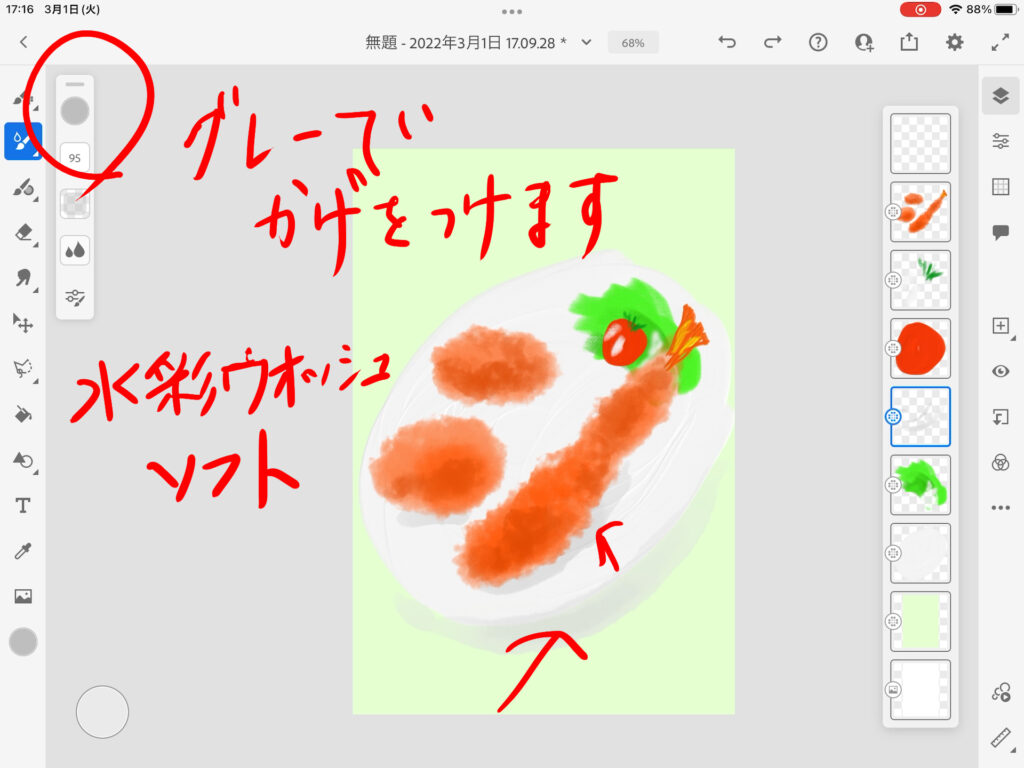Viewport: 1024px width, 768px height.
Task: Select the Eyedropper tool
Action: coord(22,551)
